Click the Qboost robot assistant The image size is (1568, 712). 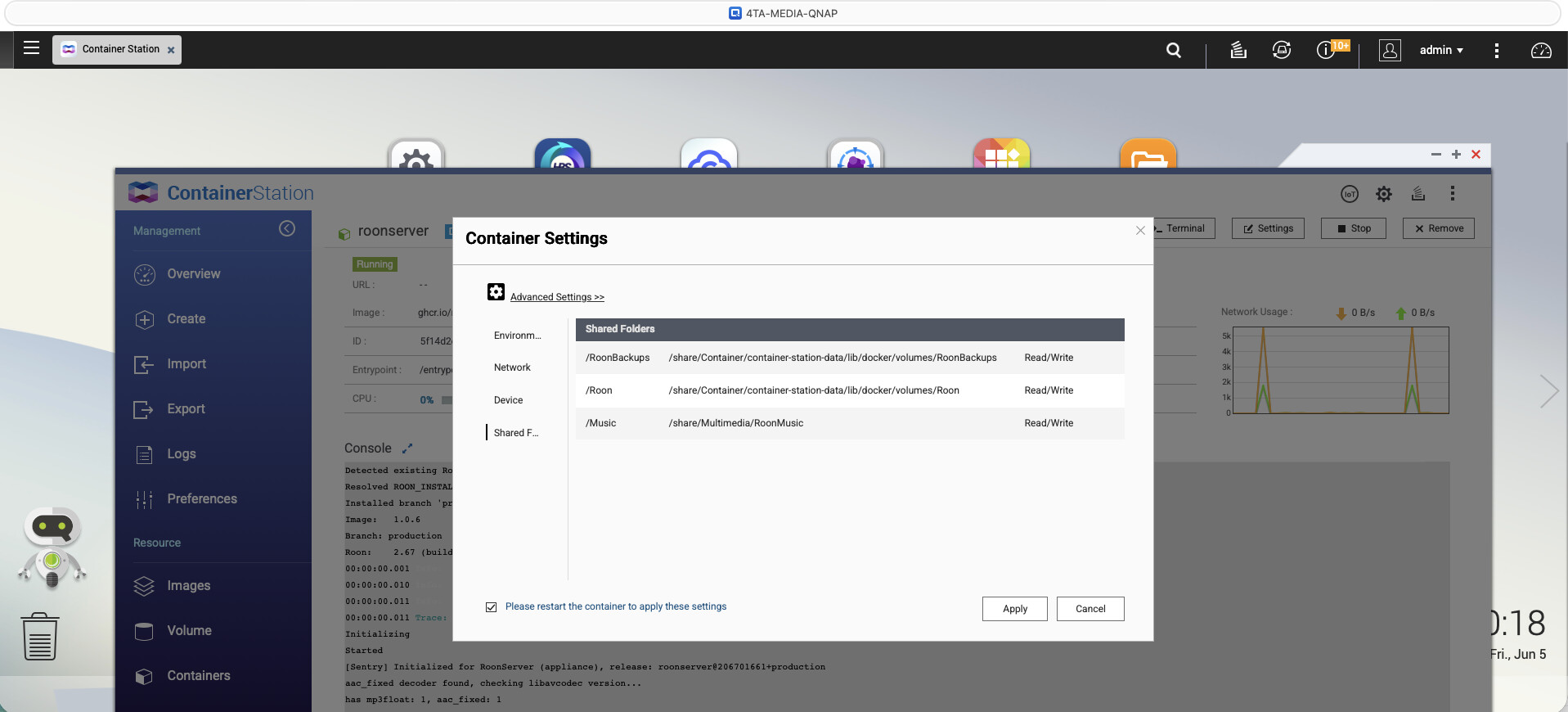tap(52, 548)
